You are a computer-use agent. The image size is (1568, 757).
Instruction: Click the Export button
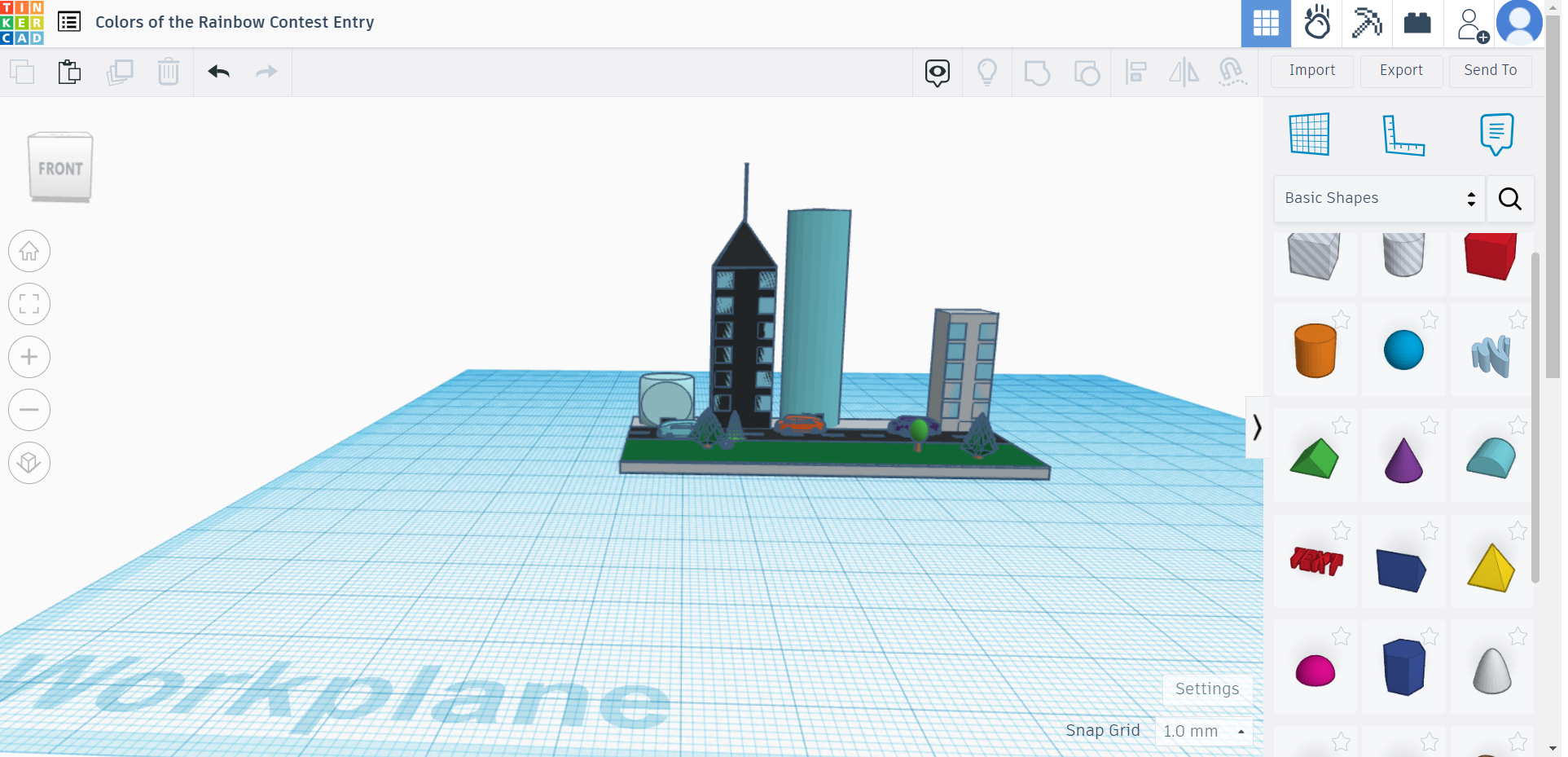(1401, 71)
